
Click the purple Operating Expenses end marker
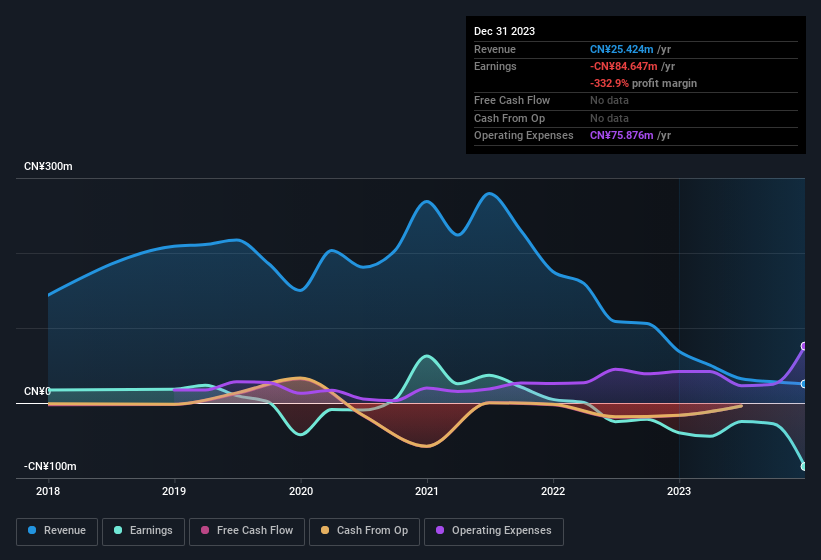point(804,346)
